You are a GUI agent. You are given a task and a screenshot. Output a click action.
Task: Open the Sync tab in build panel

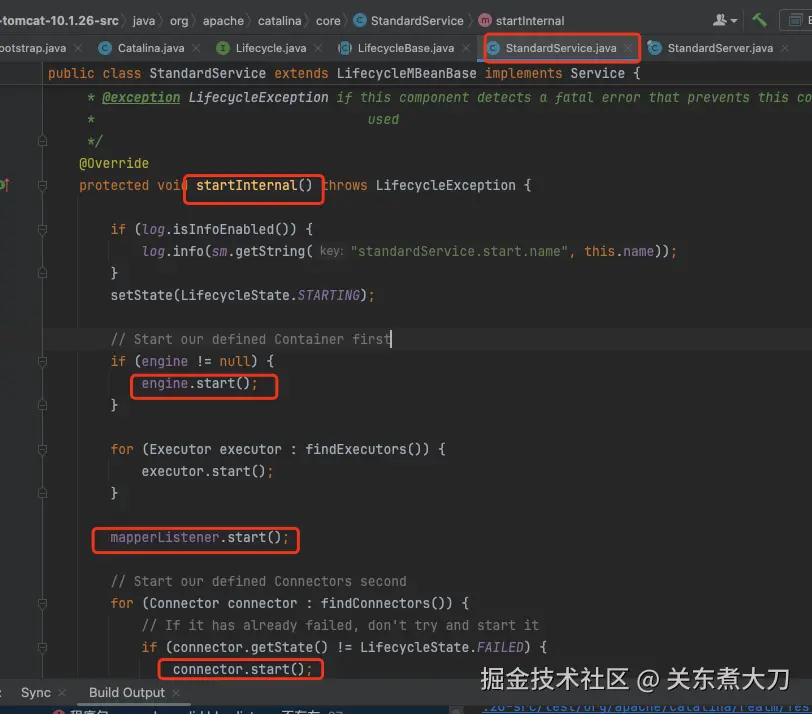pyautogui.click(x=36, y=692)
